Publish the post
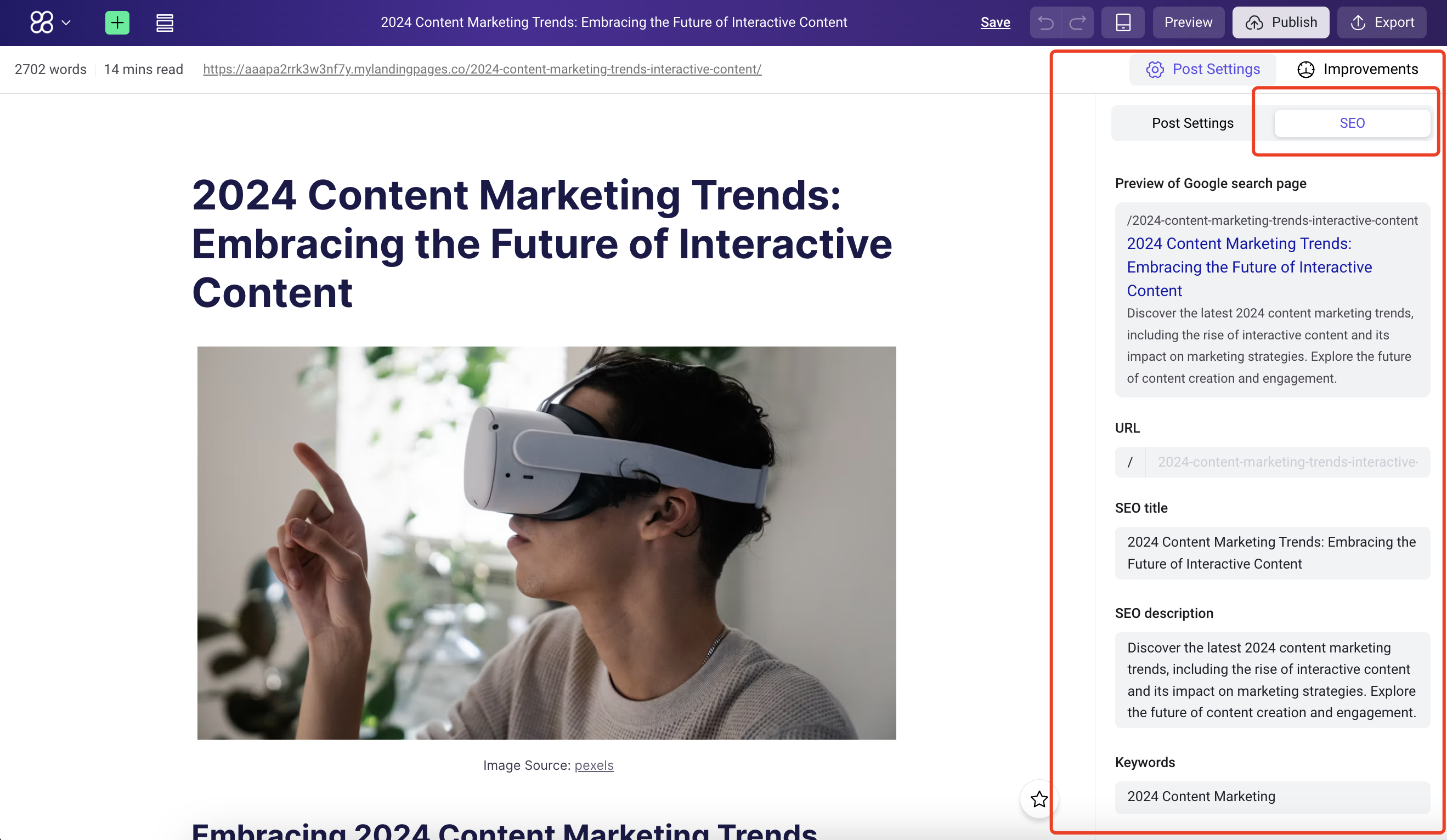 click(x=1280, y=22)
